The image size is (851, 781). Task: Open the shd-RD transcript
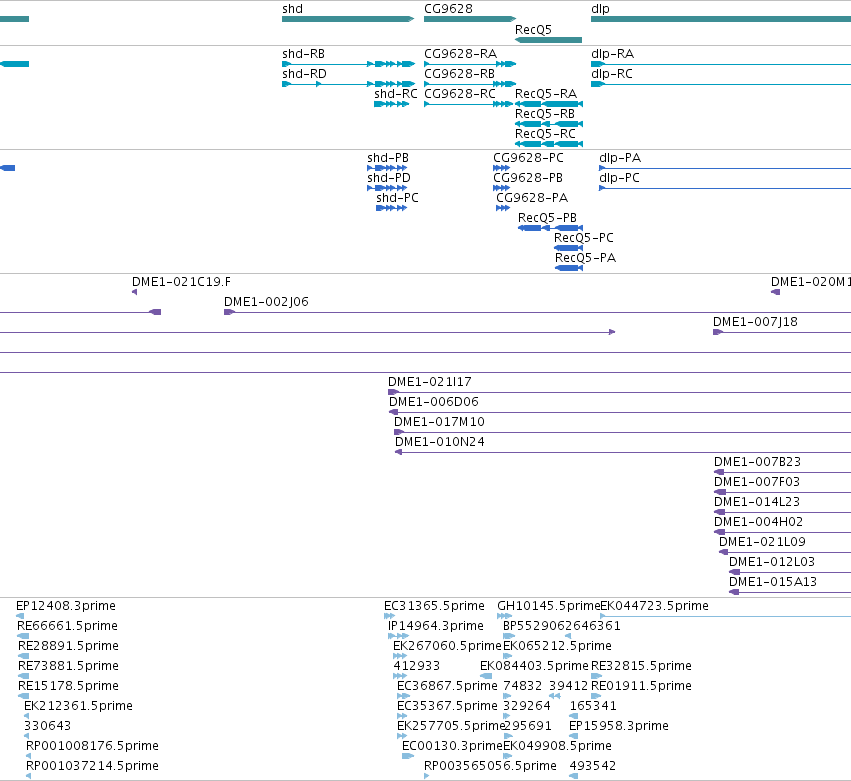pos(348,84)
